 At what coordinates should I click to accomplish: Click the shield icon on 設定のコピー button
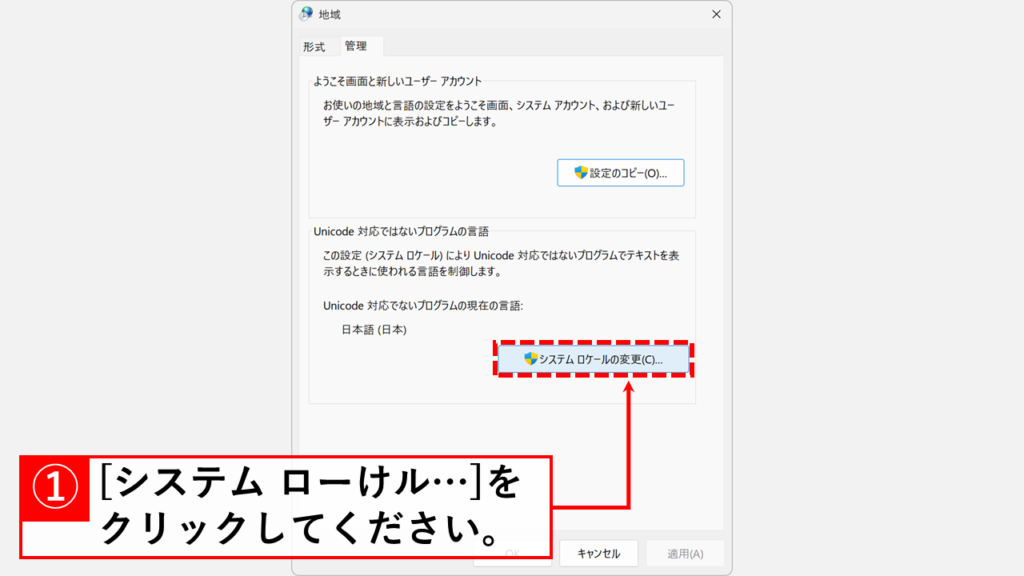pos(580,173)
